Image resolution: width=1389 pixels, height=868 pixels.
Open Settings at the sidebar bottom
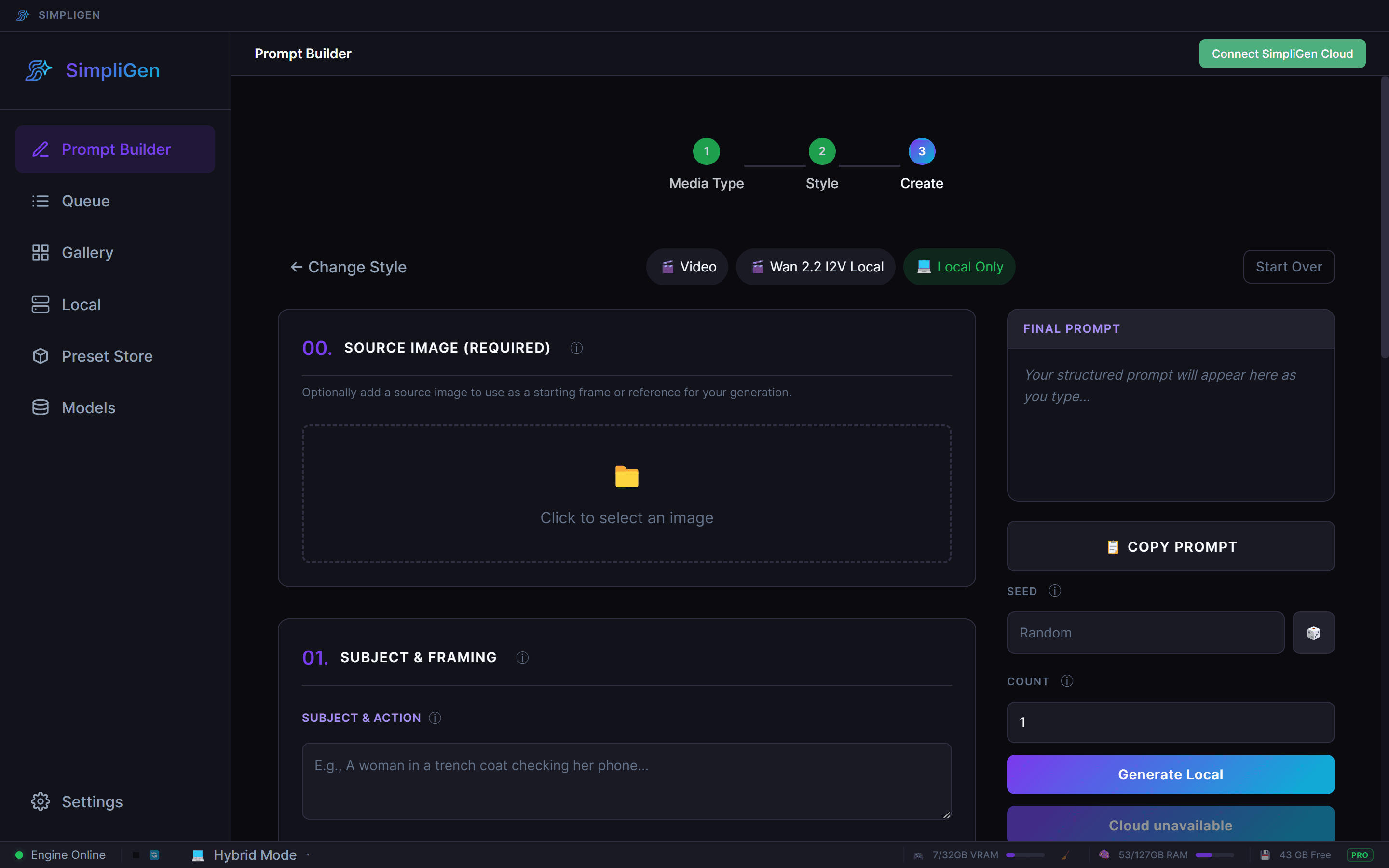[x=115, y=801]
